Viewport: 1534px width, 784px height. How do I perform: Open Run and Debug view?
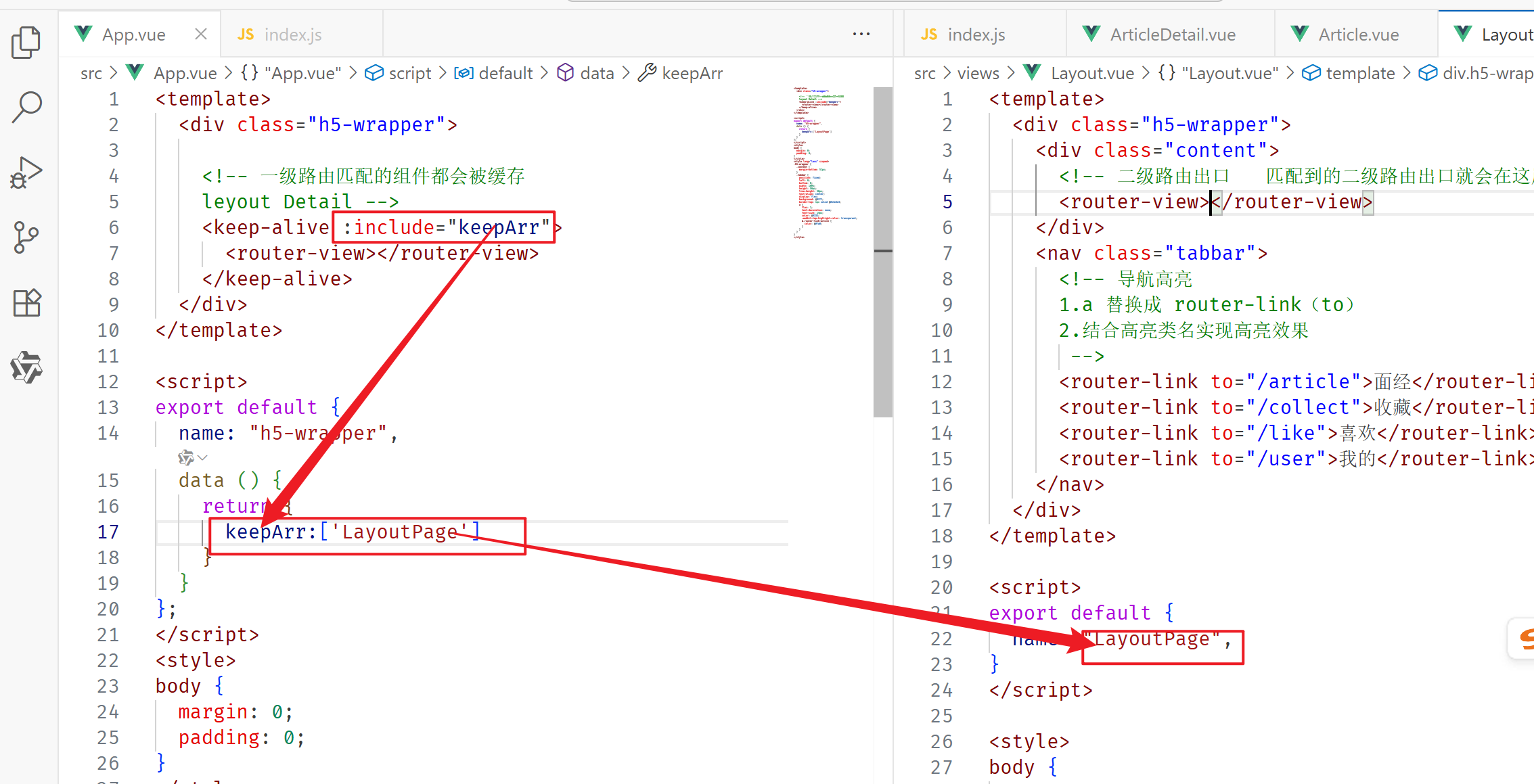26,172
